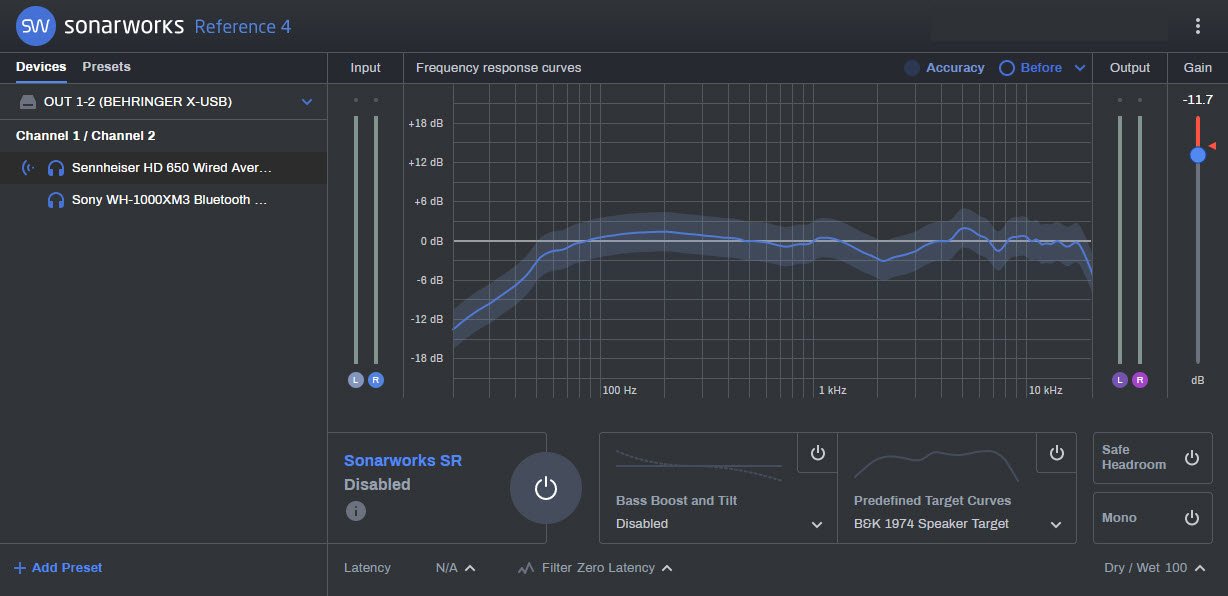Click the Gain slider handle
Screen dimensions: 1228x596
tap(1197, 155)
